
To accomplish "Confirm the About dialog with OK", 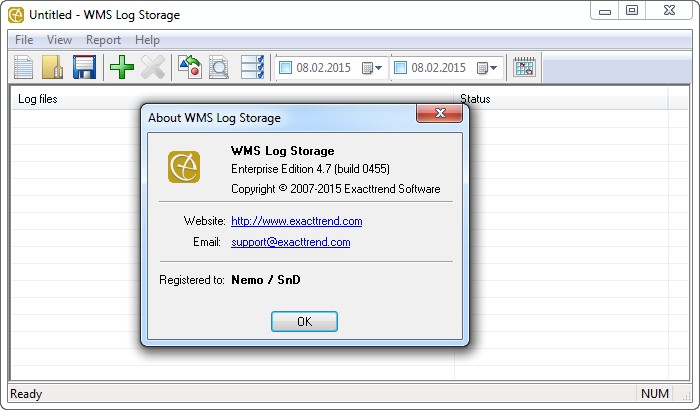I will 304,322.
